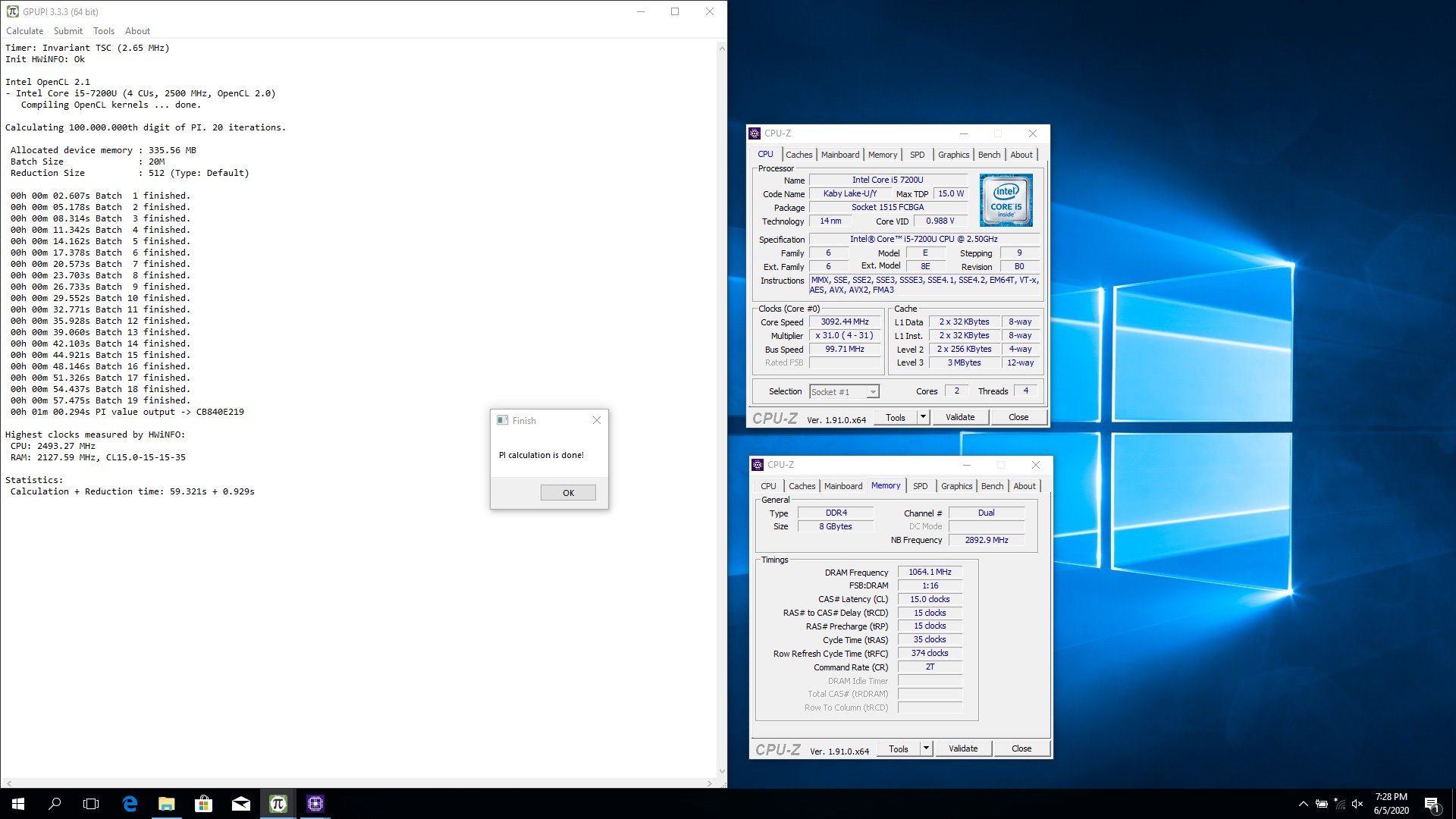Select the Mainboard tab in the upper CPU-Z window

840,155
